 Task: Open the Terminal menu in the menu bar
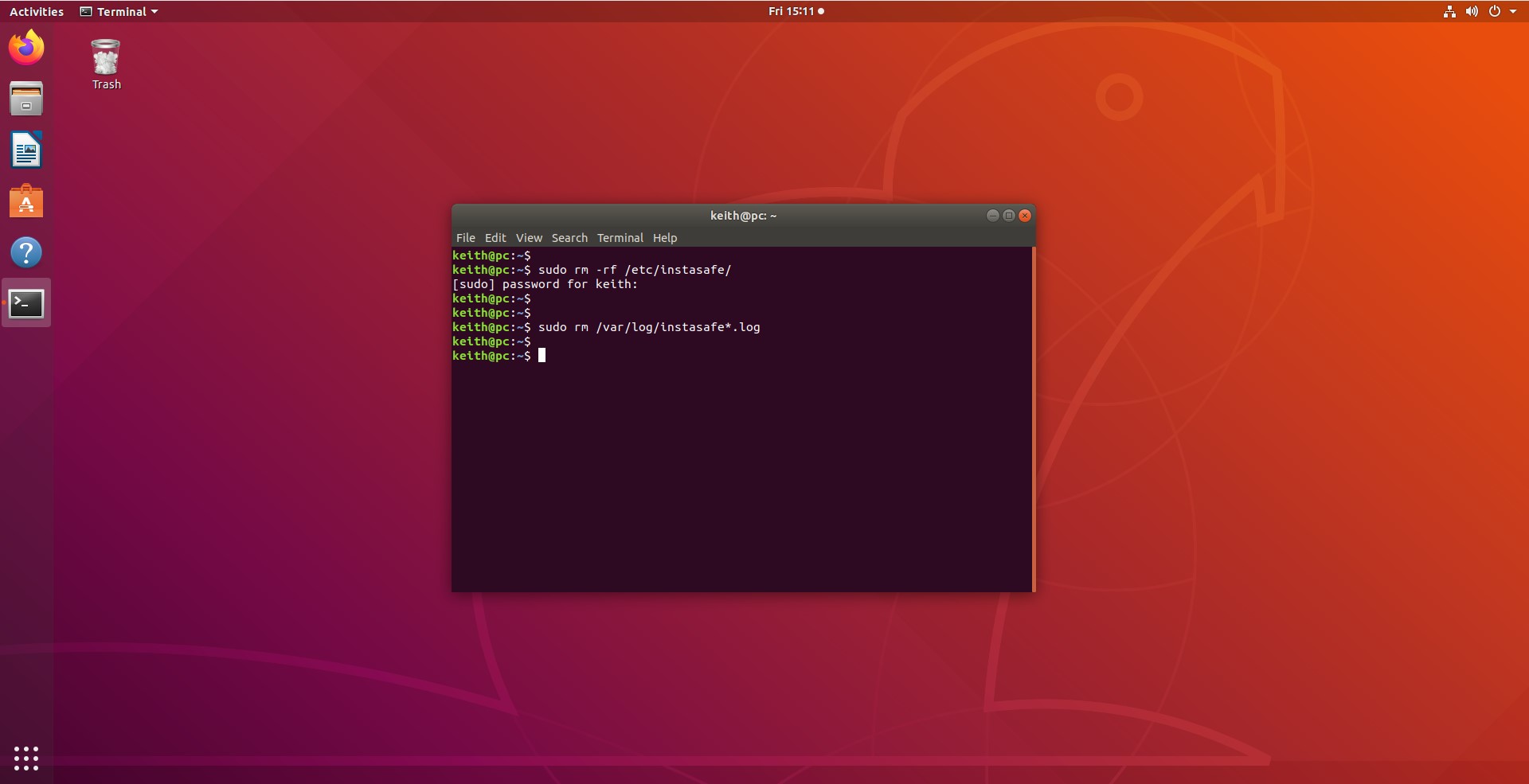620,238
